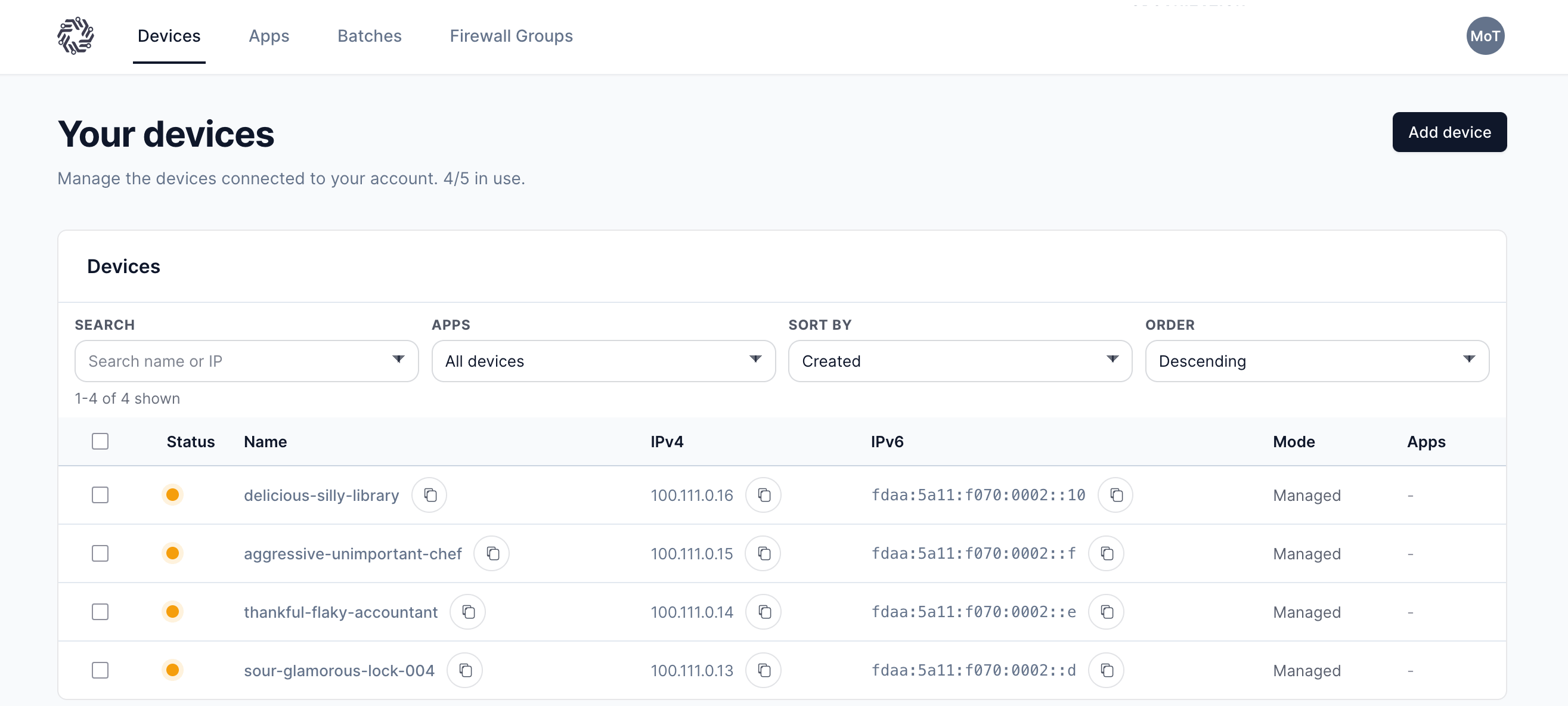Tick the checkbox next to sour-glamorous-lock-004
The height and width of the screenshot is (706, 1568).
(100, 670)
